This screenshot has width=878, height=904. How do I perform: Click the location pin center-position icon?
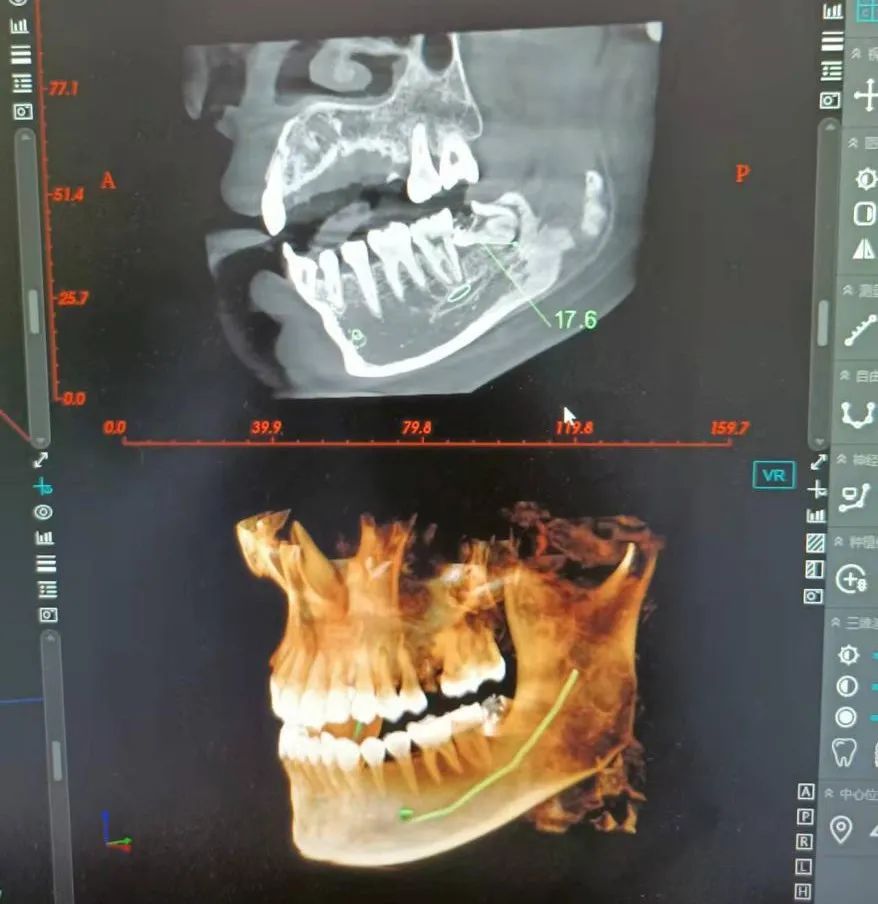pyautogui.click(x=842, y=829)
